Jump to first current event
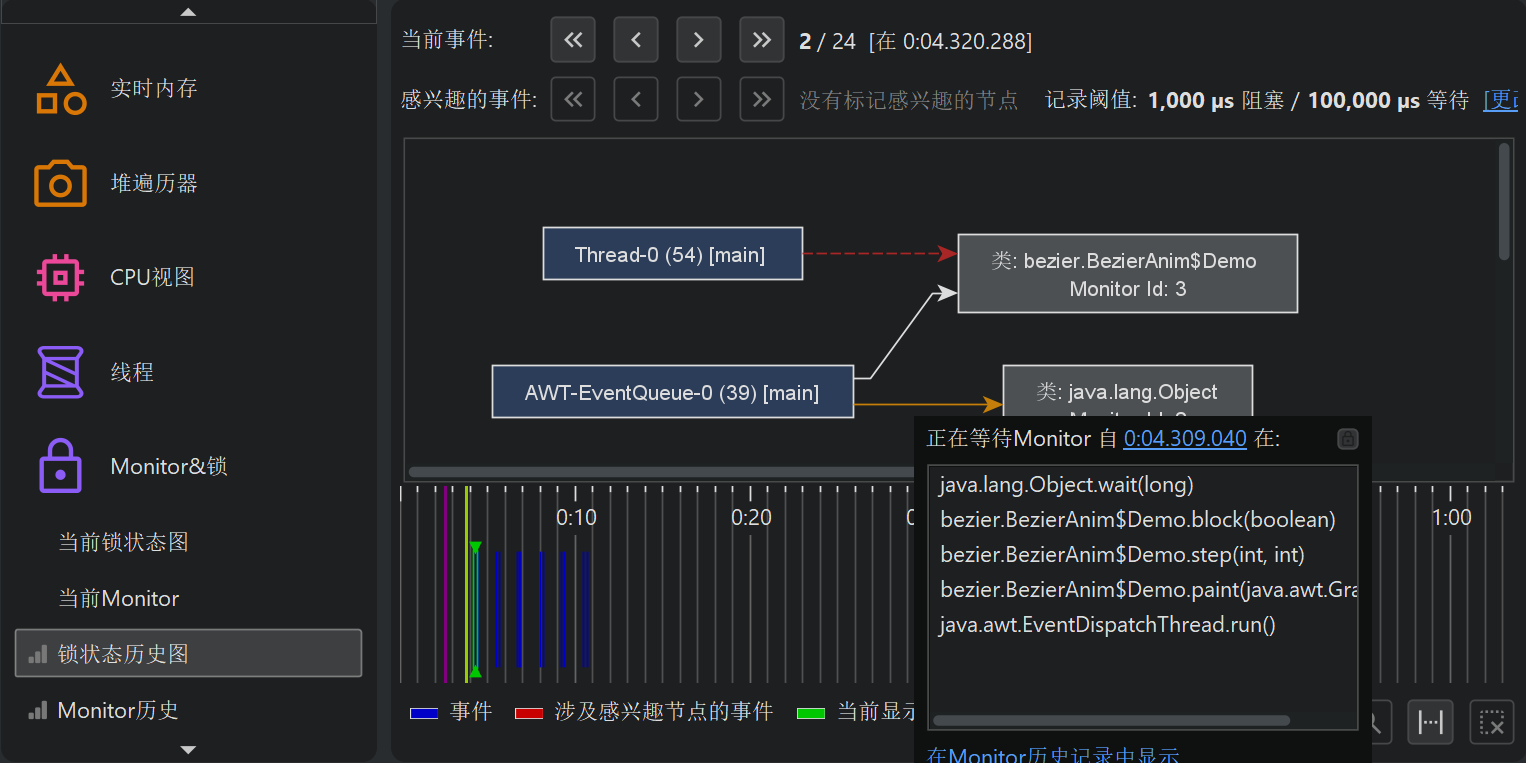Image resolution: width=1526 pixels, height=763 pixels. coord(573,40)
